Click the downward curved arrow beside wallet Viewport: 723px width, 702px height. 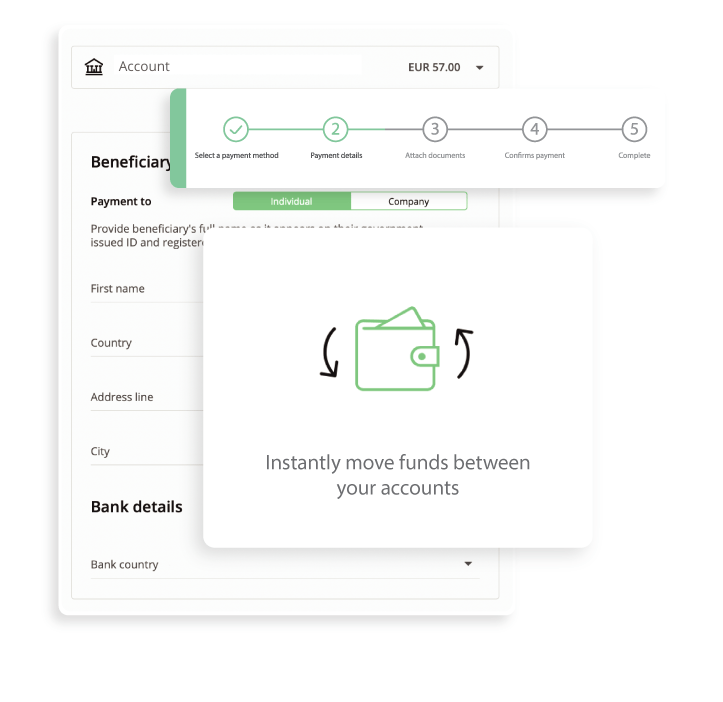330,352
